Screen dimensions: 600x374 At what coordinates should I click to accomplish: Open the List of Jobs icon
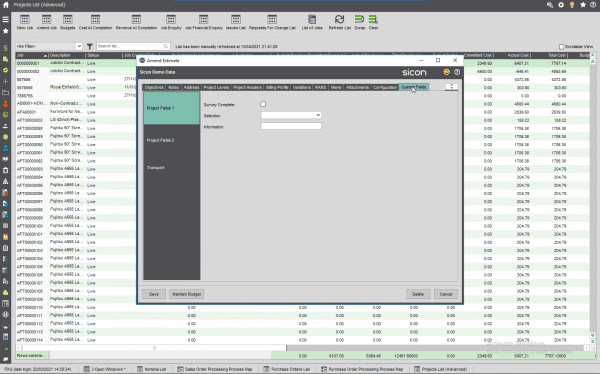pos(312,22)
